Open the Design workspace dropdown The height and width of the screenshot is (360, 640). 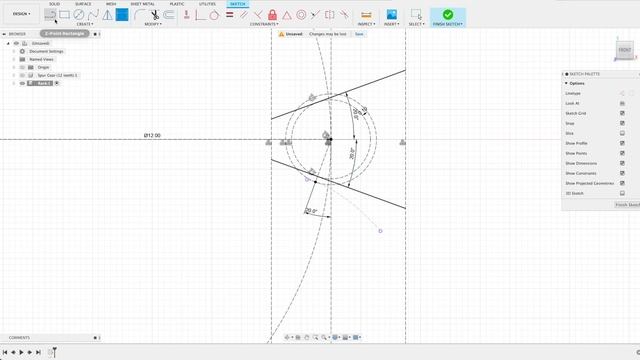(21, 14)
